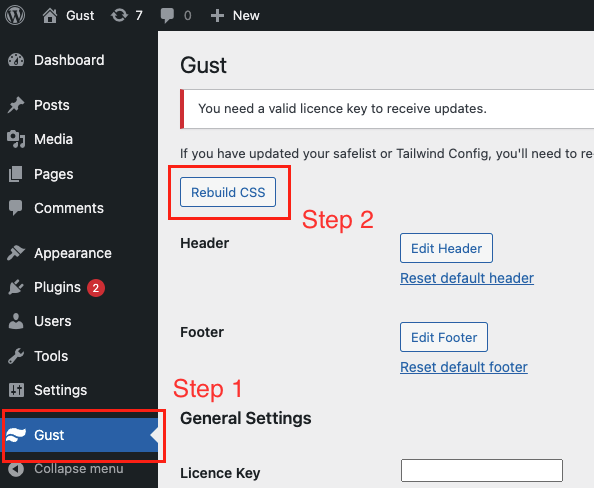The image size is (594, 488).
Task: Navigate to Pages menu item
Action: (x=54, y=174)
